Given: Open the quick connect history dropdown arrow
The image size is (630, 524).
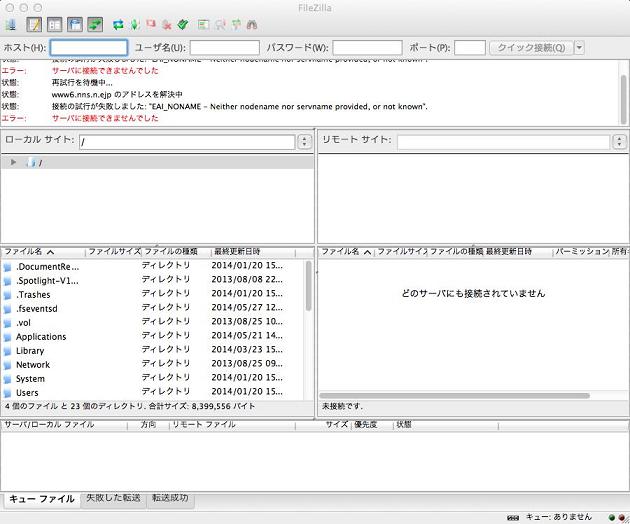Looking at the screenshot, I should (x=579, y=47).
